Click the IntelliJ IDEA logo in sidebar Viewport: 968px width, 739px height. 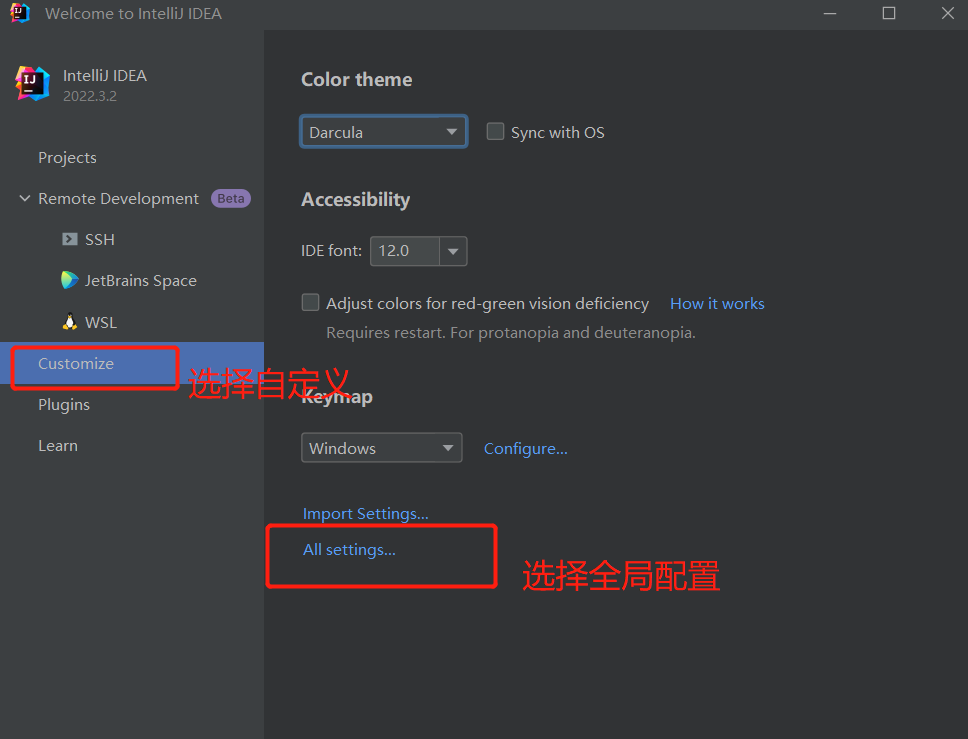pyautogui.click(x=32, y=83)
